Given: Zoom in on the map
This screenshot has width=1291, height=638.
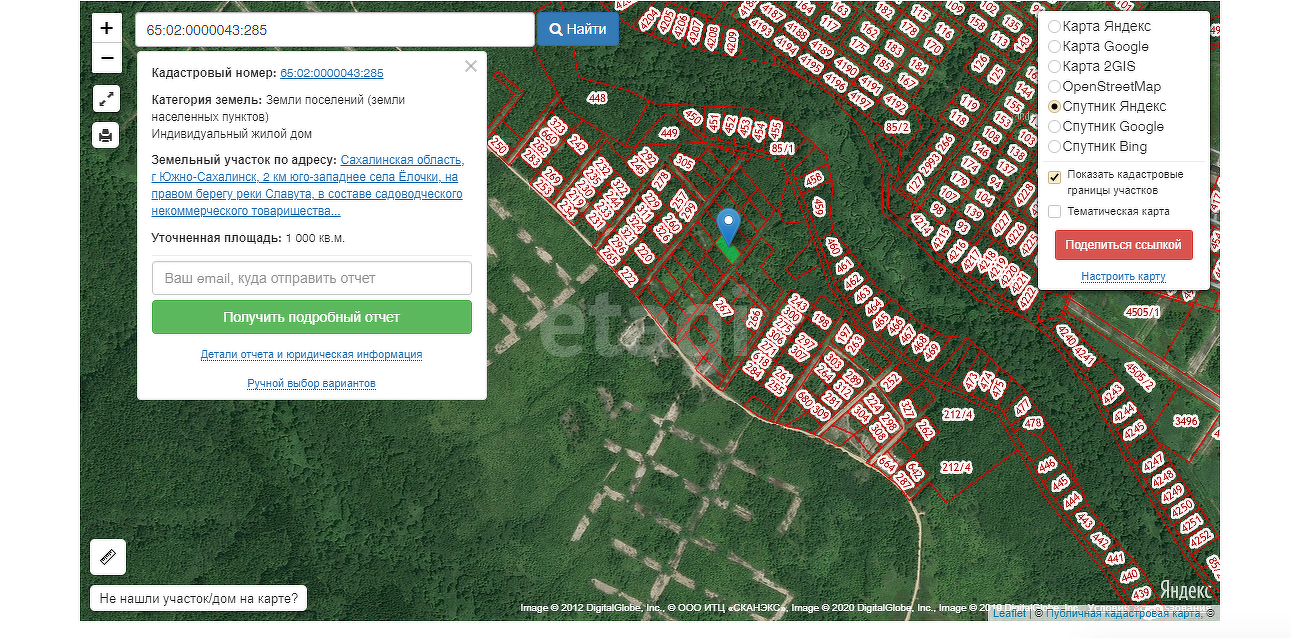Looking at the screenshot, I should click(x=106, y=29).
